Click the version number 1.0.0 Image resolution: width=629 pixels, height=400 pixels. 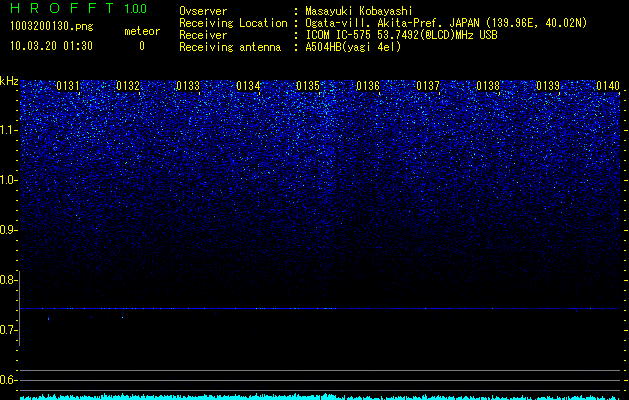point(135,8)
